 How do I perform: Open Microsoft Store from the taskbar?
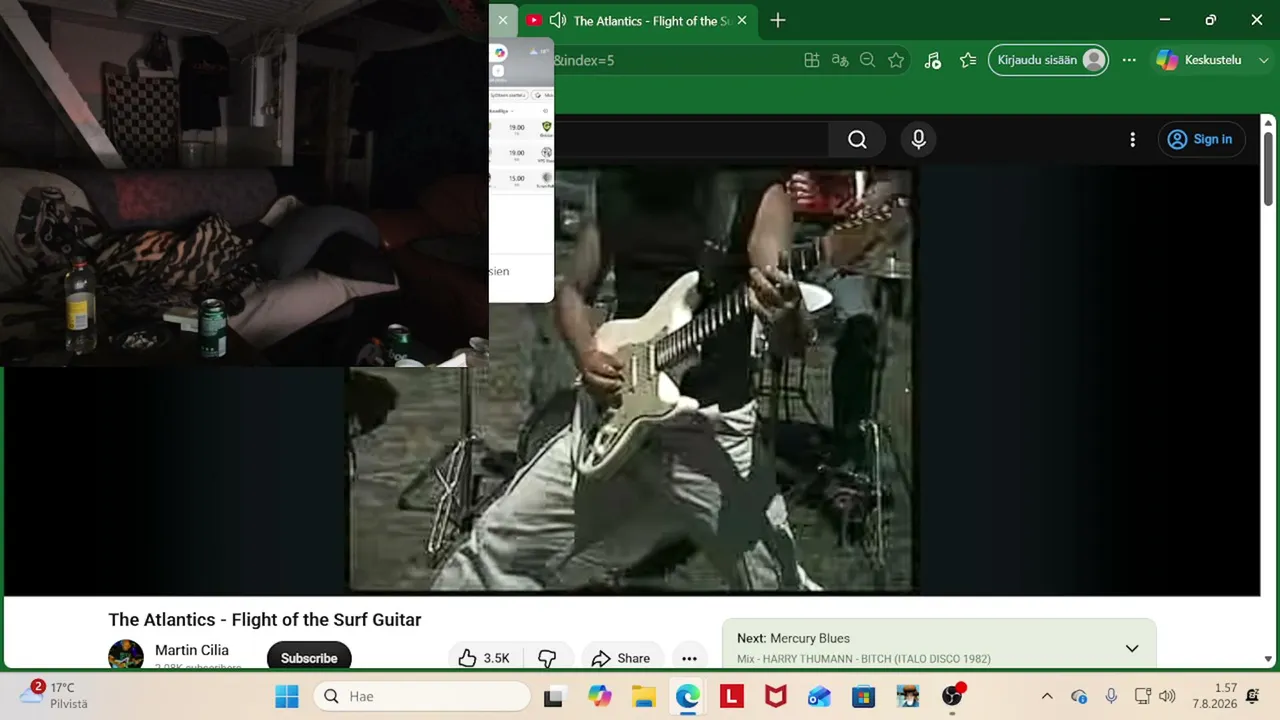tap(863, 696)
